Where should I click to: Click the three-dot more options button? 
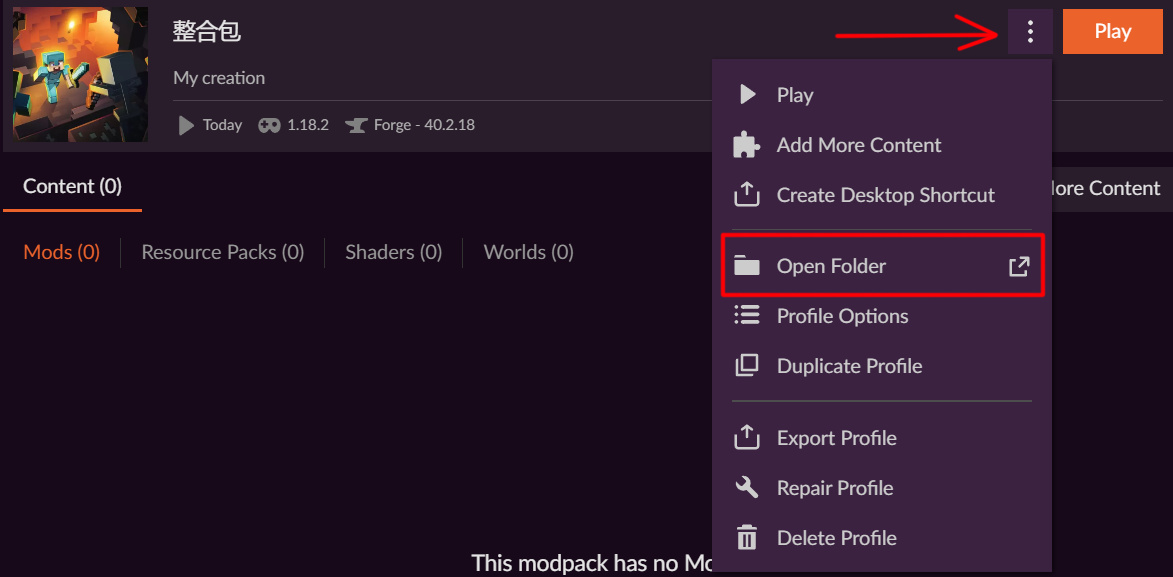(1030, 32)
